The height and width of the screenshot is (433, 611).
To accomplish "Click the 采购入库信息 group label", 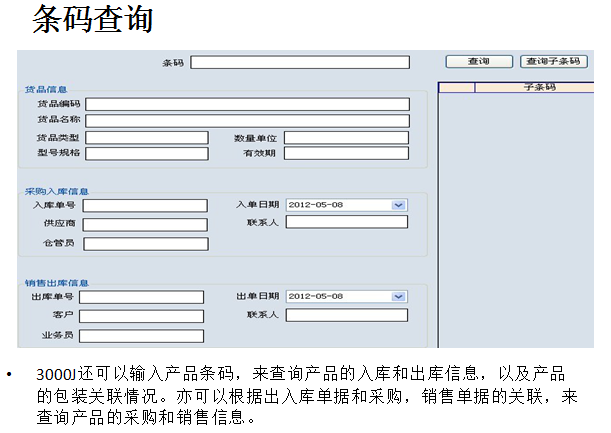I will coord(57,192).
